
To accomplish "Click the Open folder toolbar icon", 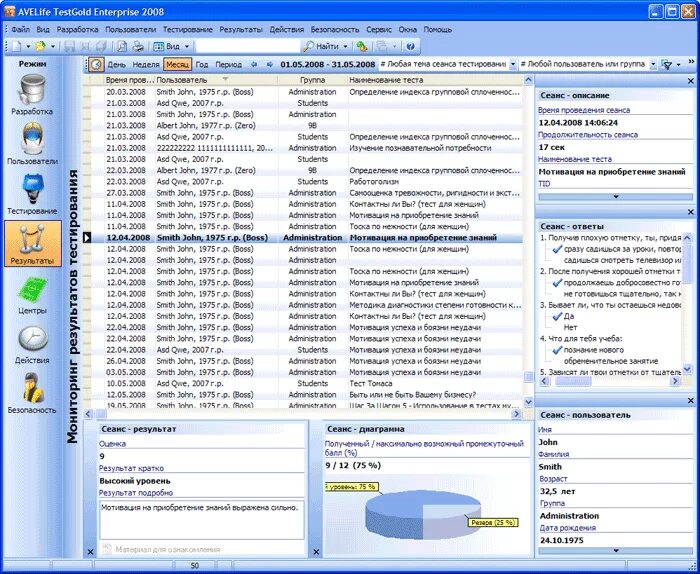I will click(41, 46).
